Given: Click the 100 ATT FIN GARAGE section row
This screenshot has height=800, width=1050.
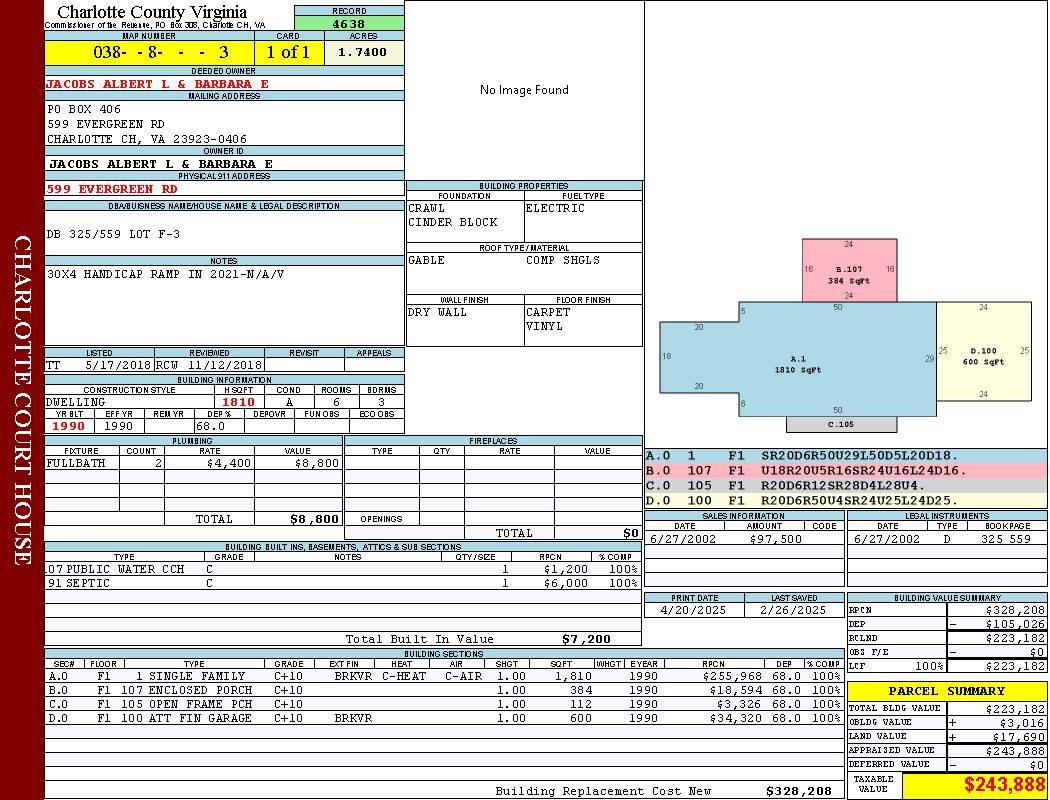Looking at the screenshot, I should [444, 718].
